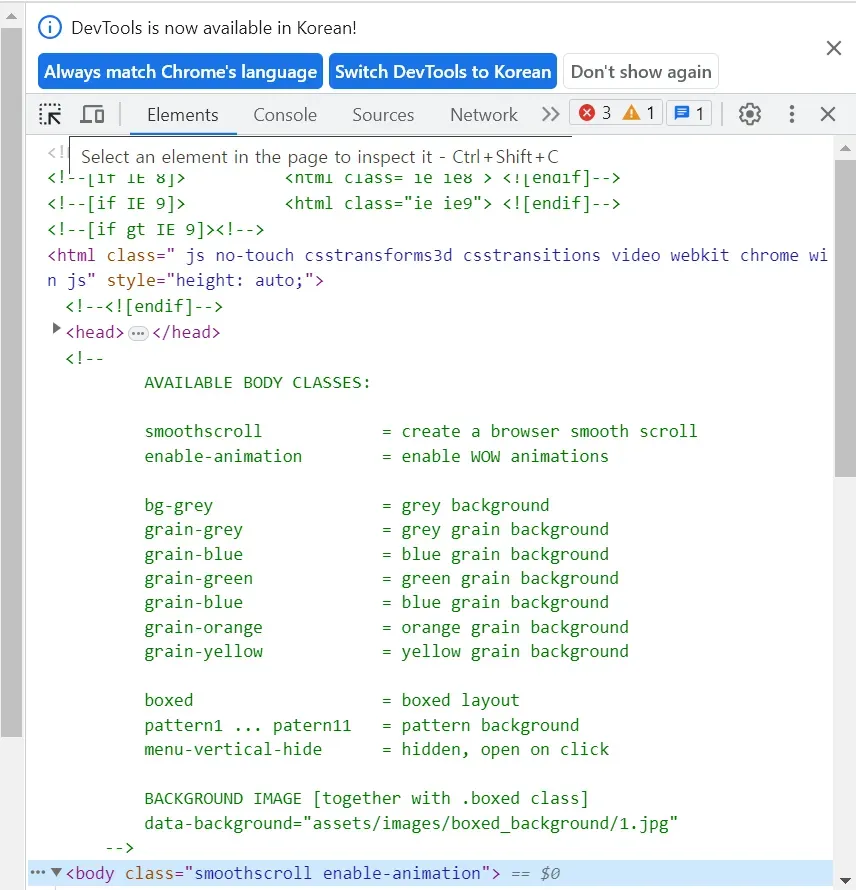Toggle the device toolbar icon
The height and width of the screenshot is (890, 856).
[92, 114]
